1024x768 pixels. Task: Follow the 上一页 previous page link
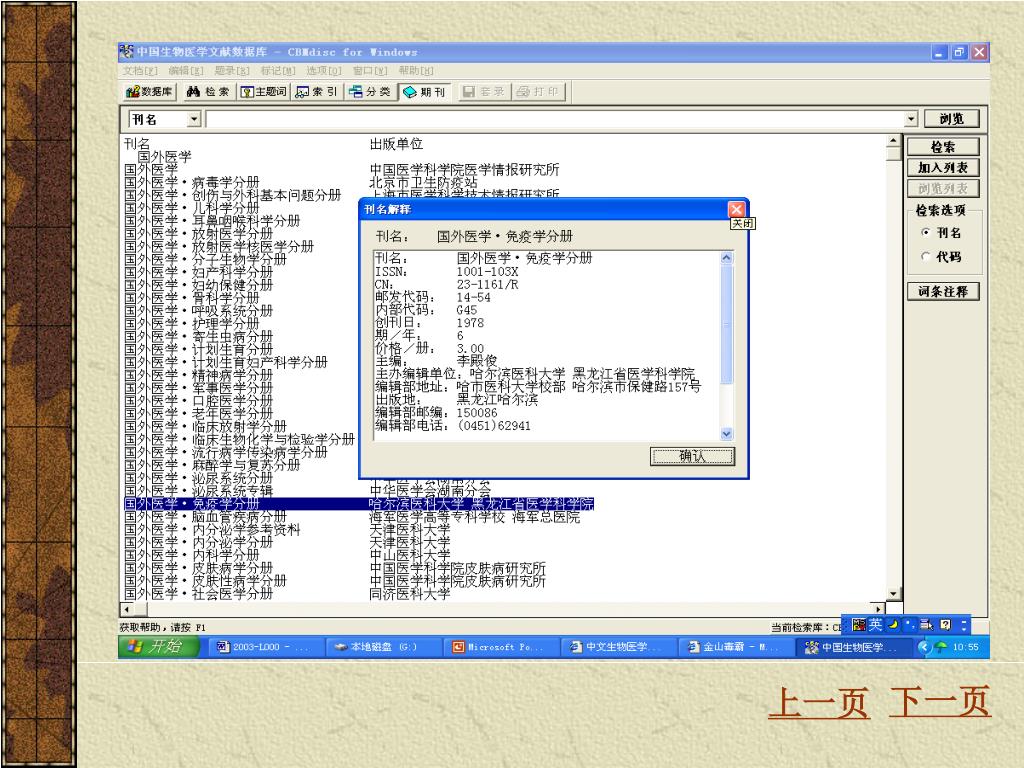coord(819,702)
